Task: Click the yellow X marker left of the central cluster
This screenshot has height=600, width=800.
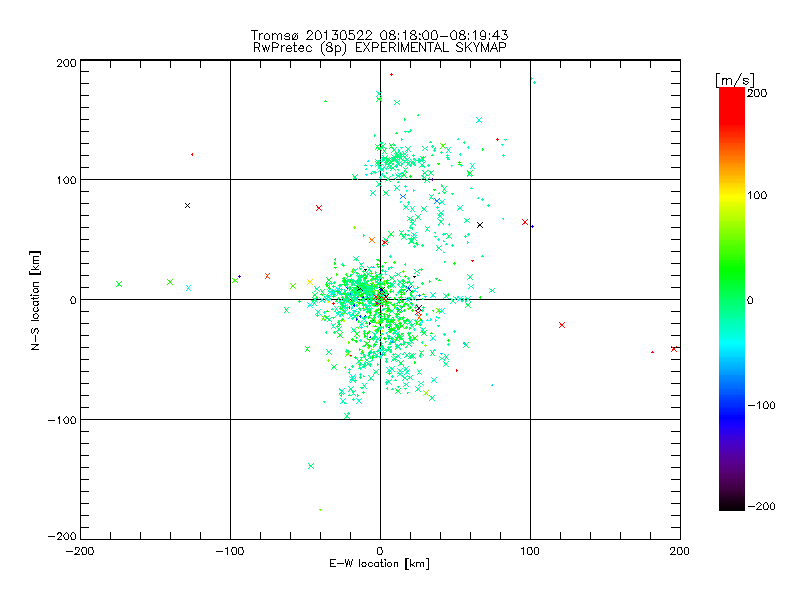Action: click(310, 282)
